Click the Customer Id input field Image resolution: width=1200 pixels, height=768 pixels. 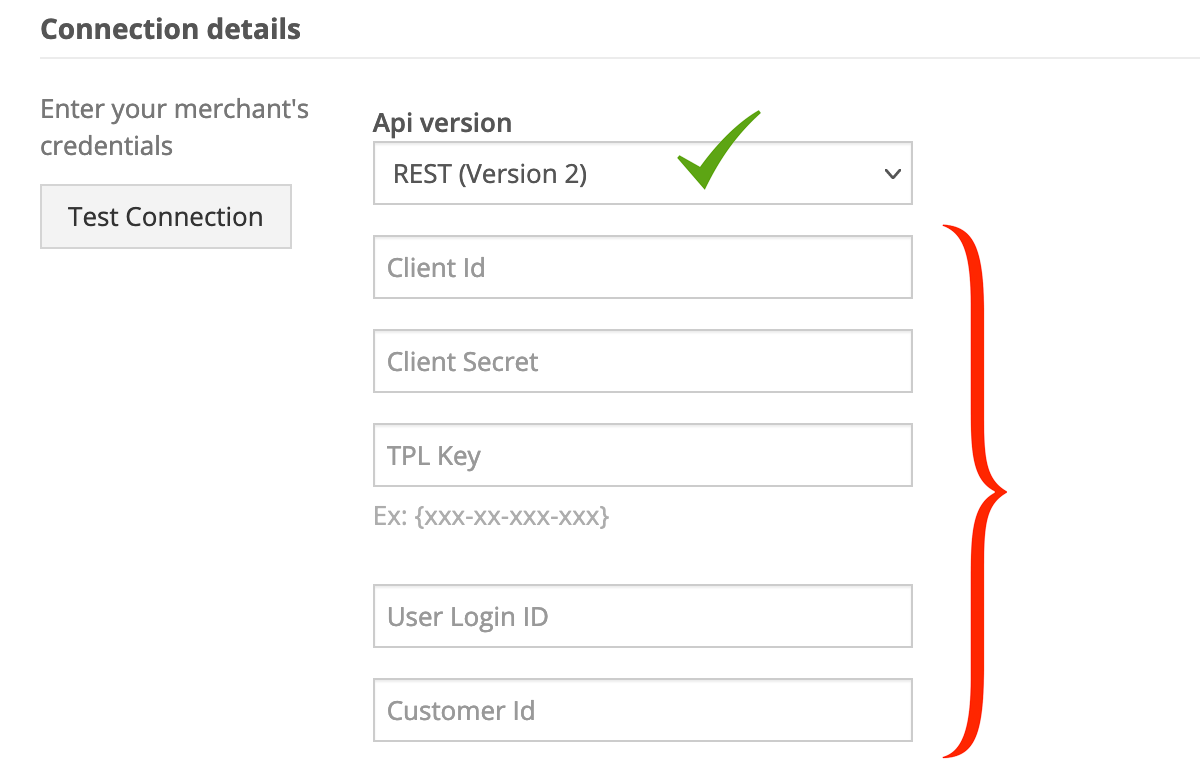pos(643,710)
